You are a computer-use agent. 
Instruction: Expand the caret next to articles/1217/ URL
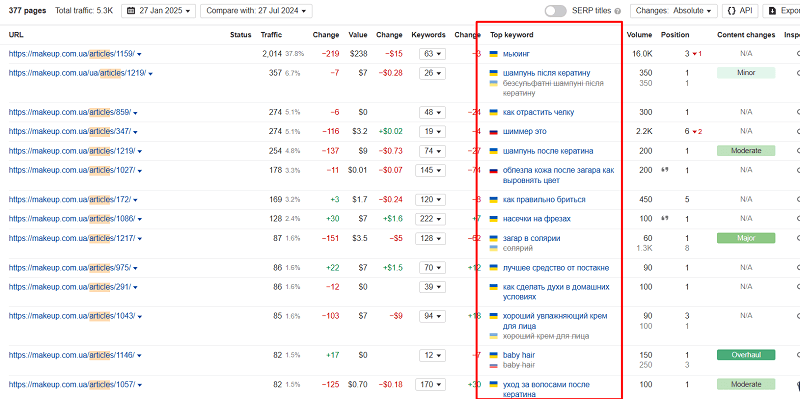140,239
